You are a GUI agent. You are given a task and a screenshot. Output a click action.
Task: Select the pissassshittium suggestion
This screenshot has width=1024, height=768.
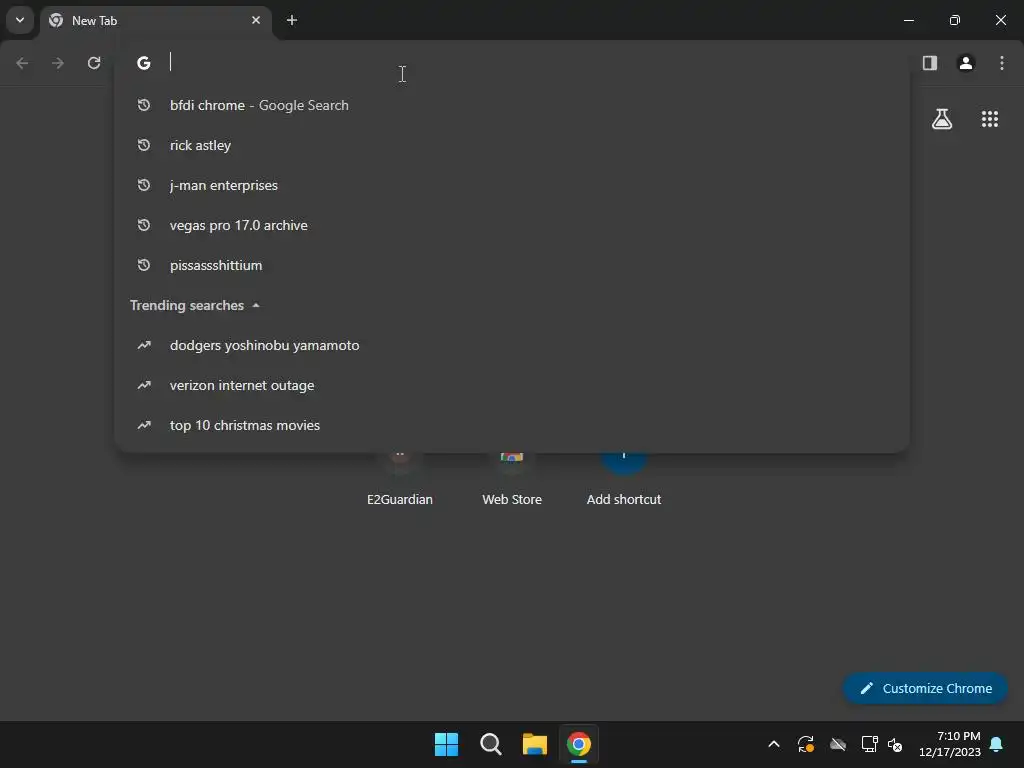[x=512, y=265]
